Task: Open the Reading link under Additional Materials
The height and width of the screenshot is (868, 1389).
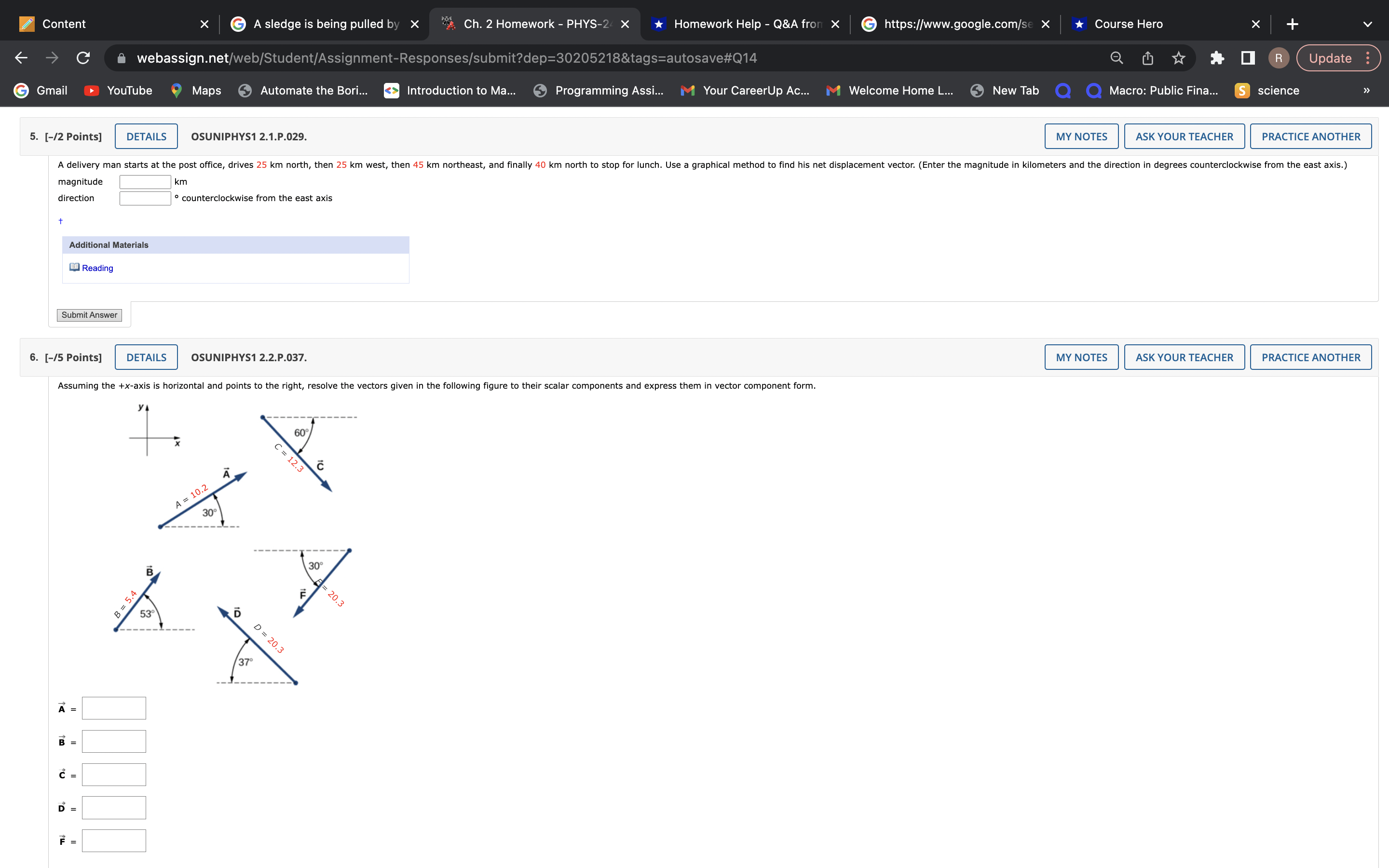Action: click(97, 268)
